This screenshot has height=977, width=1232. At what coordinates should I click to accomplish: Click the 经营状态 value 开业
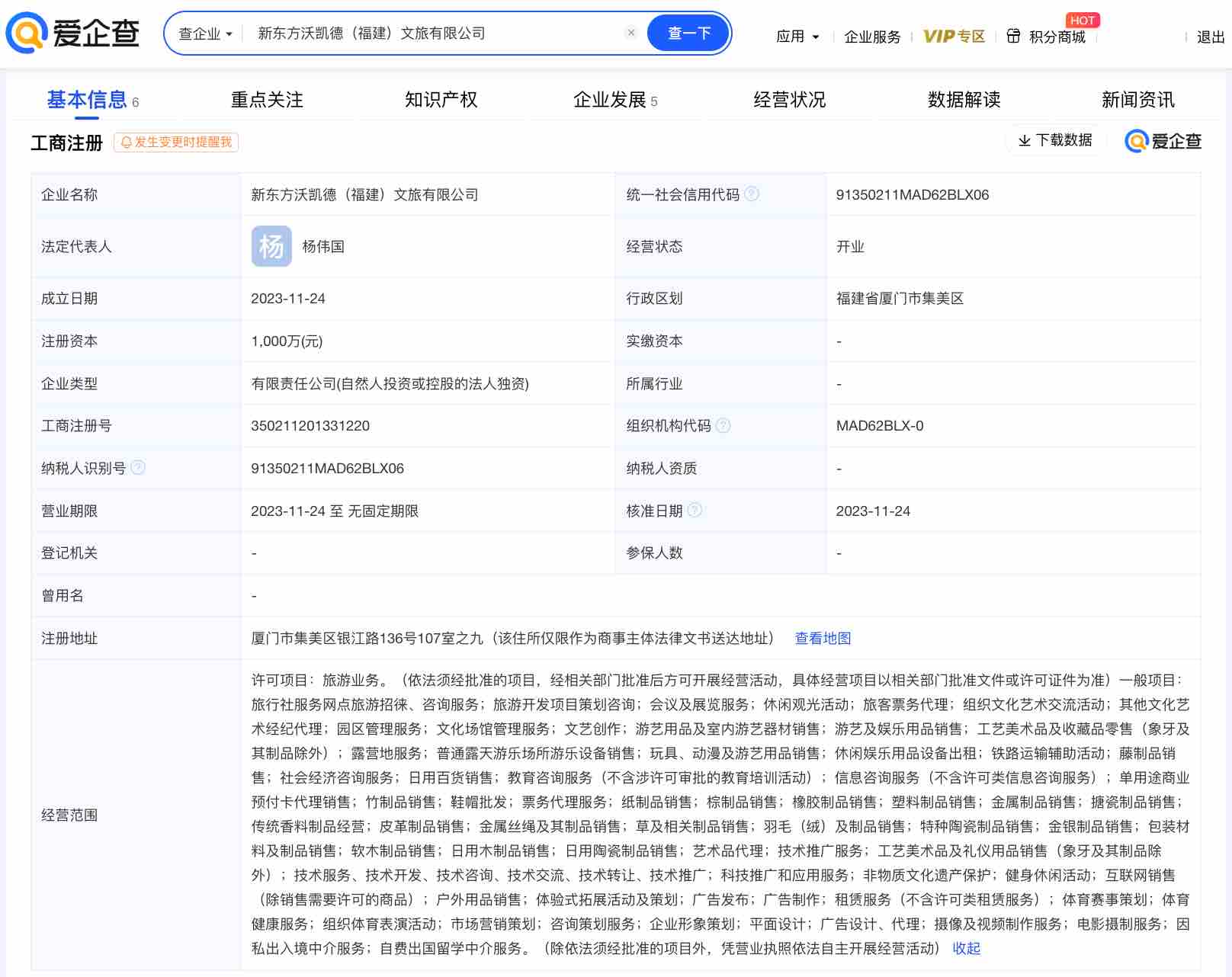pyautogui.click(x=850, y=247)
